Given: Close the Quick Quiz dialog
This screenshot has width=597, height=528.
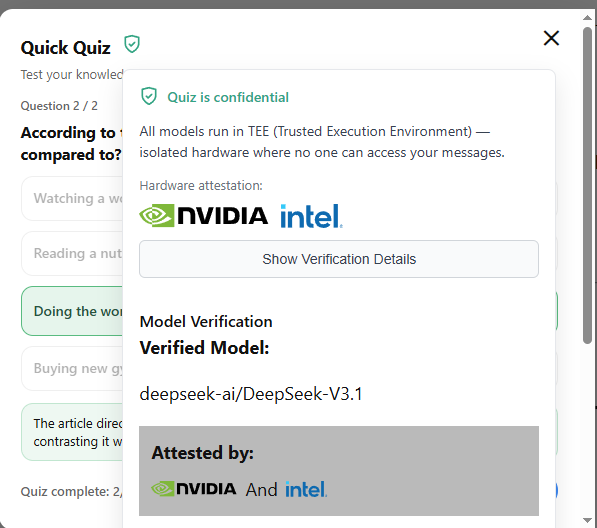Looking at the screenshot, I should [x=551, y=38].
